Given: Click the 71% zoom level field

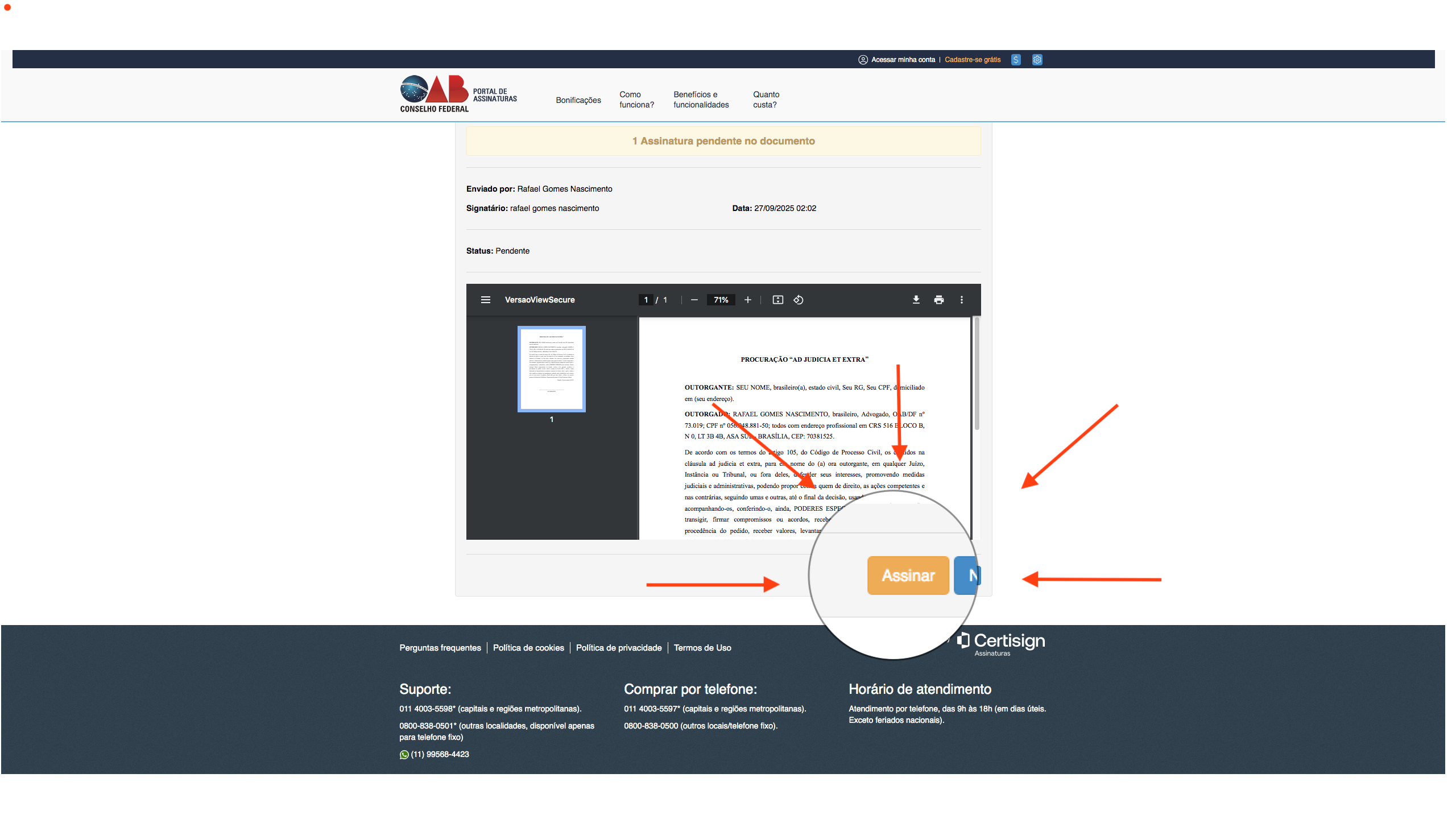Looking at the screenshot, I should coord(721,300).
